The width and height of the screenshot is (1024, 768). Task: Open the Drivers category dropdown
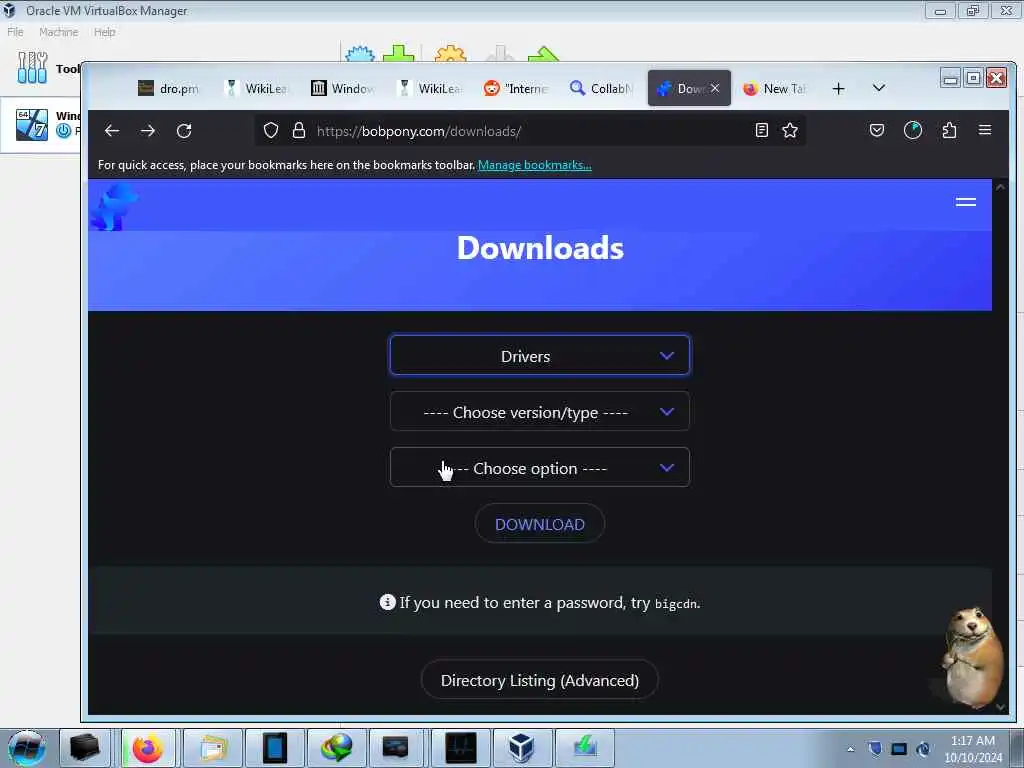pyautogui.click(x=539, y=355)
